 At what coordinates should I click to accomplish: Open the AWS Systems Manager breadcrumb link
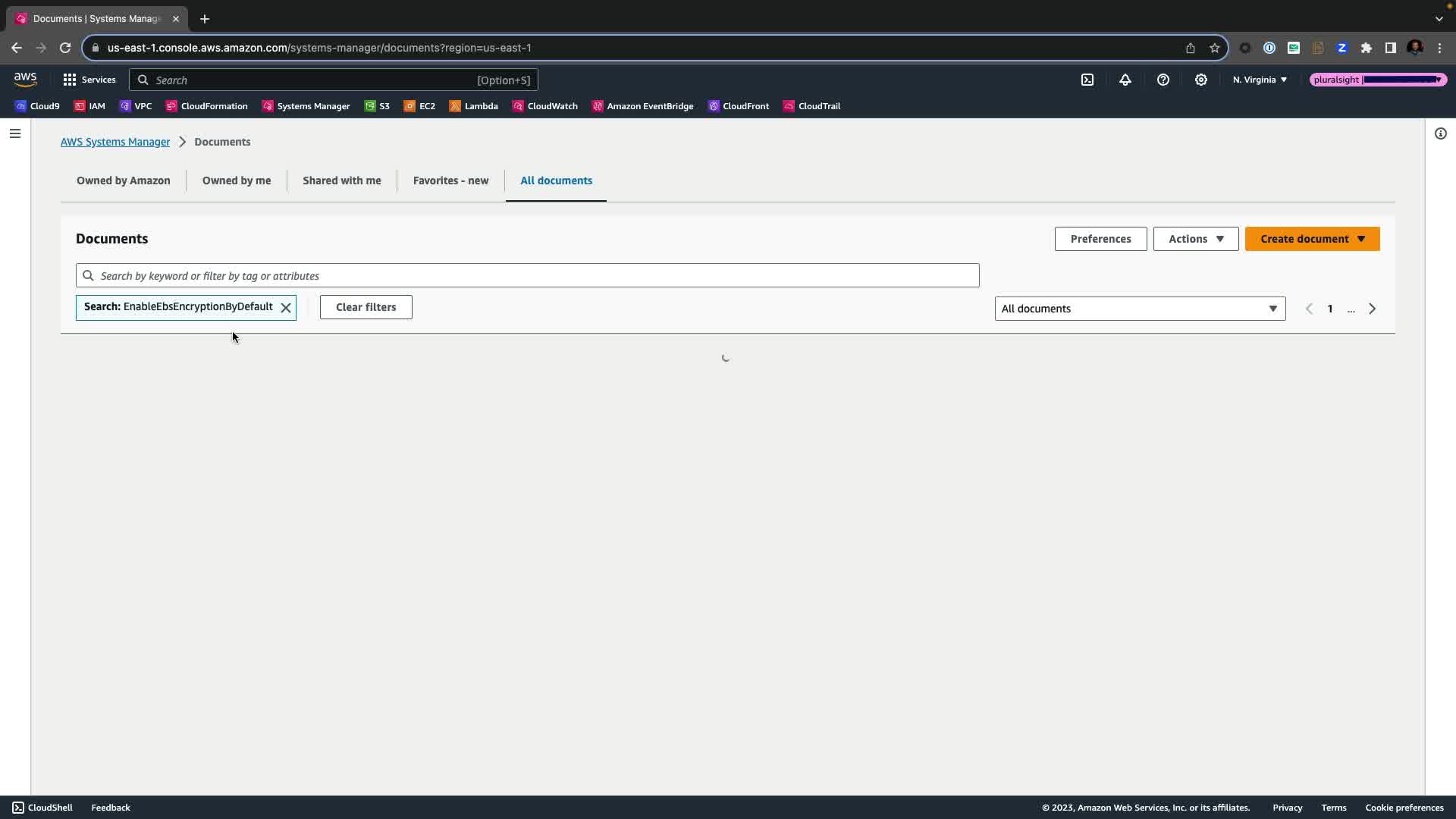pyautogui.click(x=115, y=142)
